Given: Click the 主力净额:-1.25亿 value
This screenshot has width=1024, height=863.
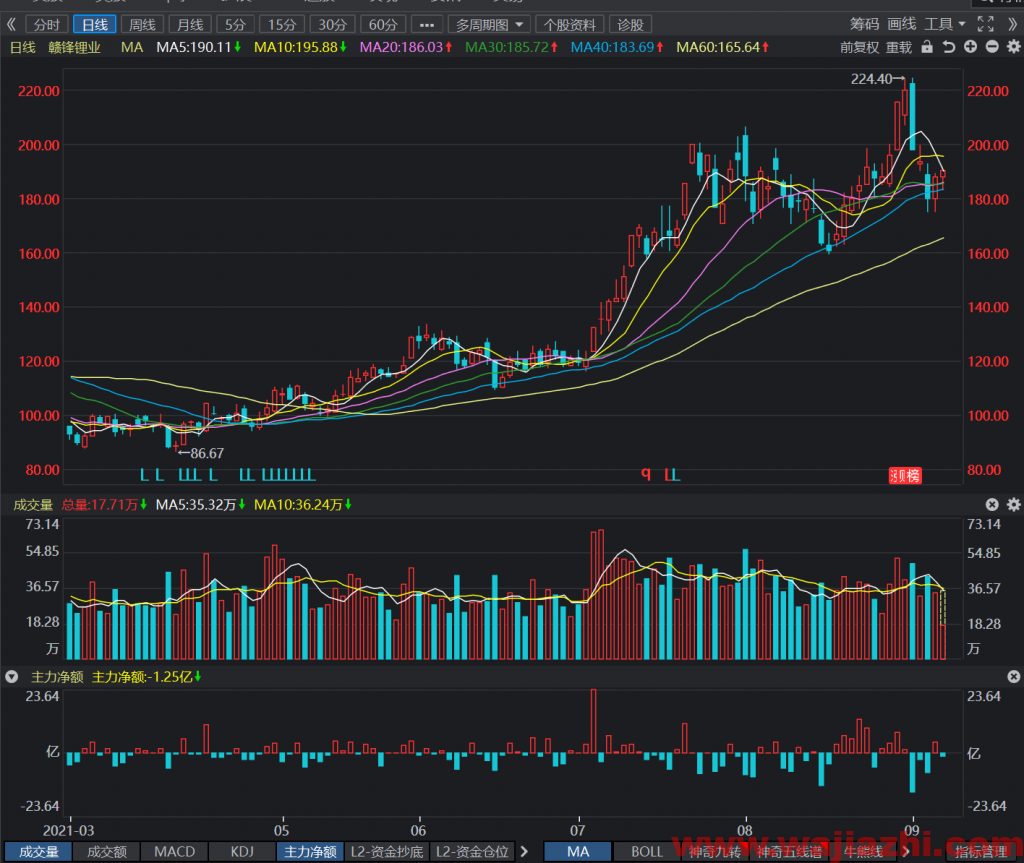Looking at the screenshot, I should pyautogui.click(x=146, y=677).
